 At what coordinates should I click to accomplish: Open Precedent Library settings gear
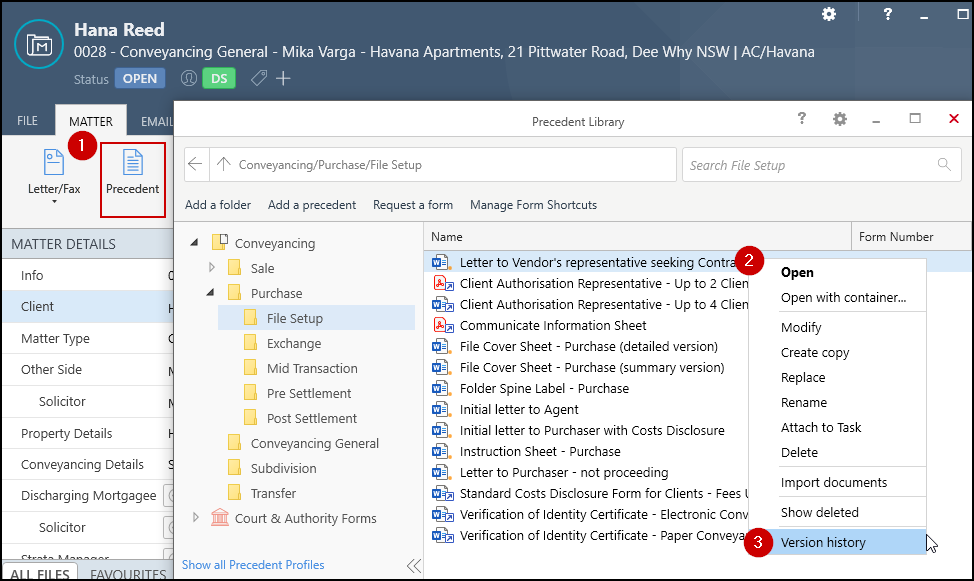pos(840,119)
